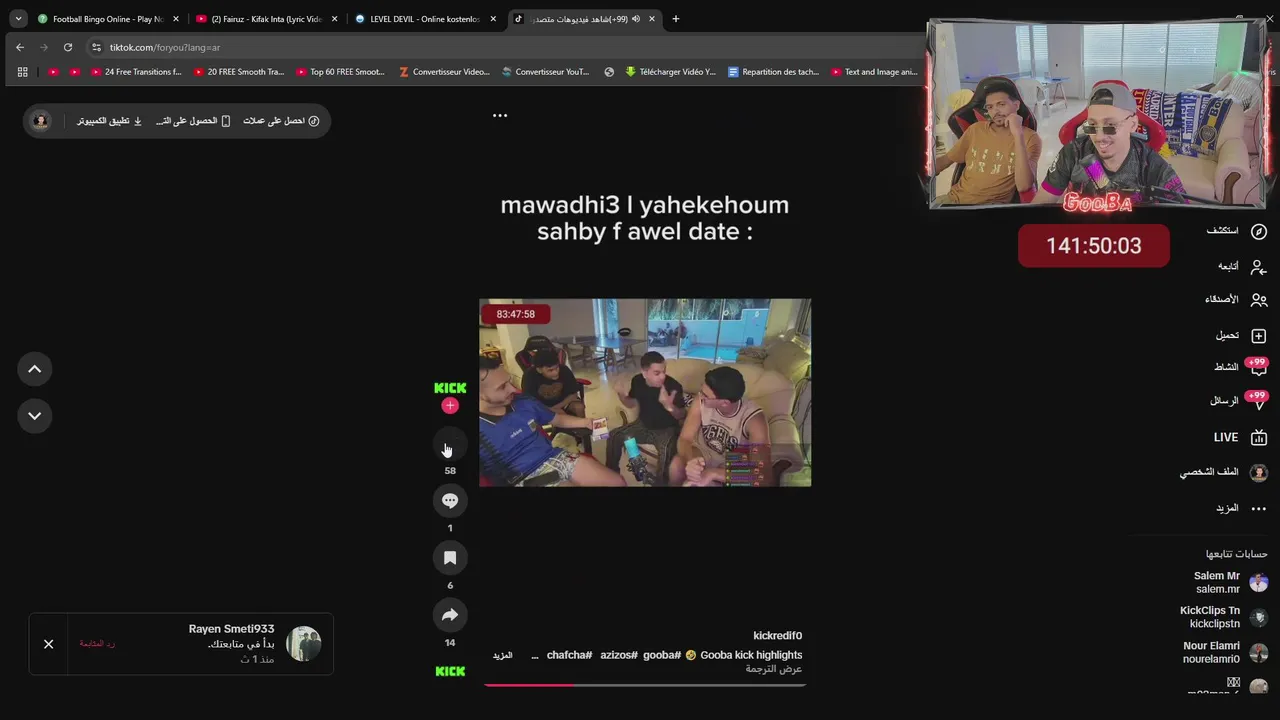Mute the TikTok tab audio speaker icon

(636, 19)
